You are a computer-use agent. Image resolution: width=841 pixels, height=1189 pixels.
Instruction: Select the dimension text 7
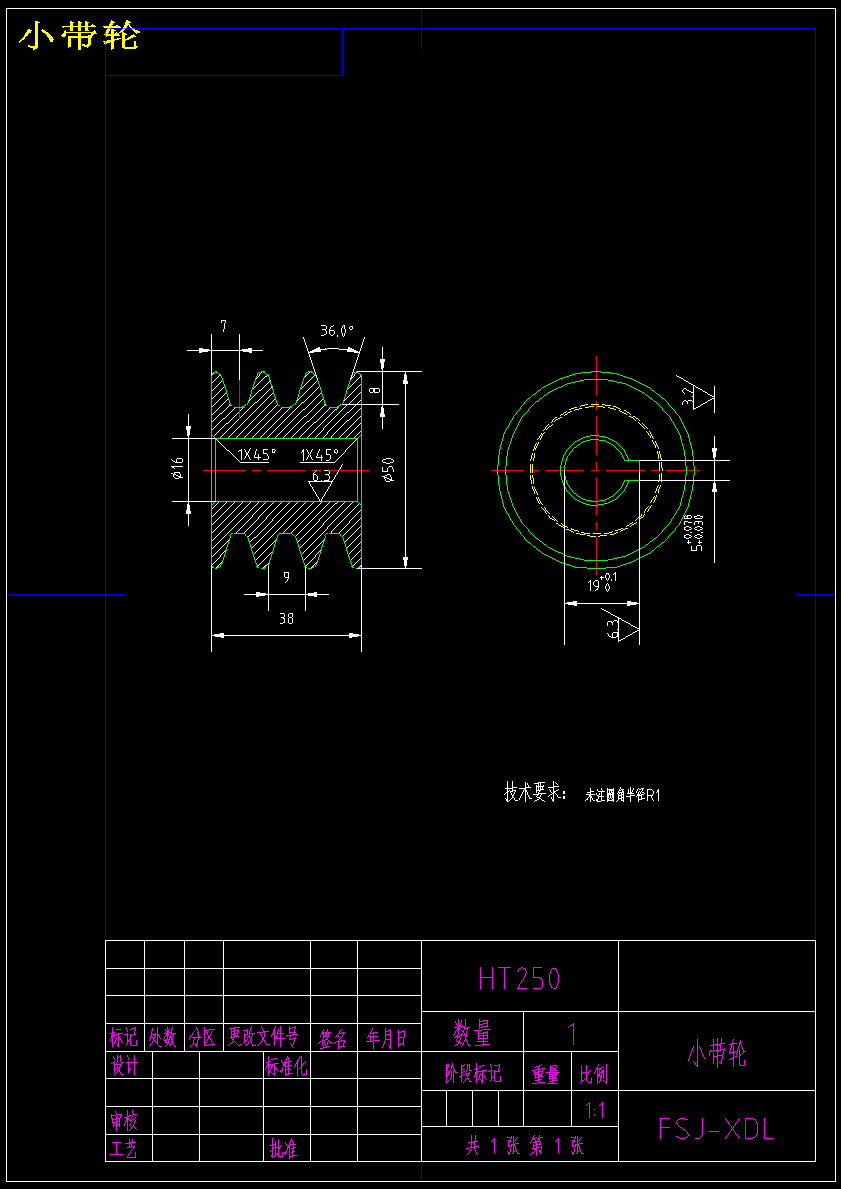click(224, 327)
